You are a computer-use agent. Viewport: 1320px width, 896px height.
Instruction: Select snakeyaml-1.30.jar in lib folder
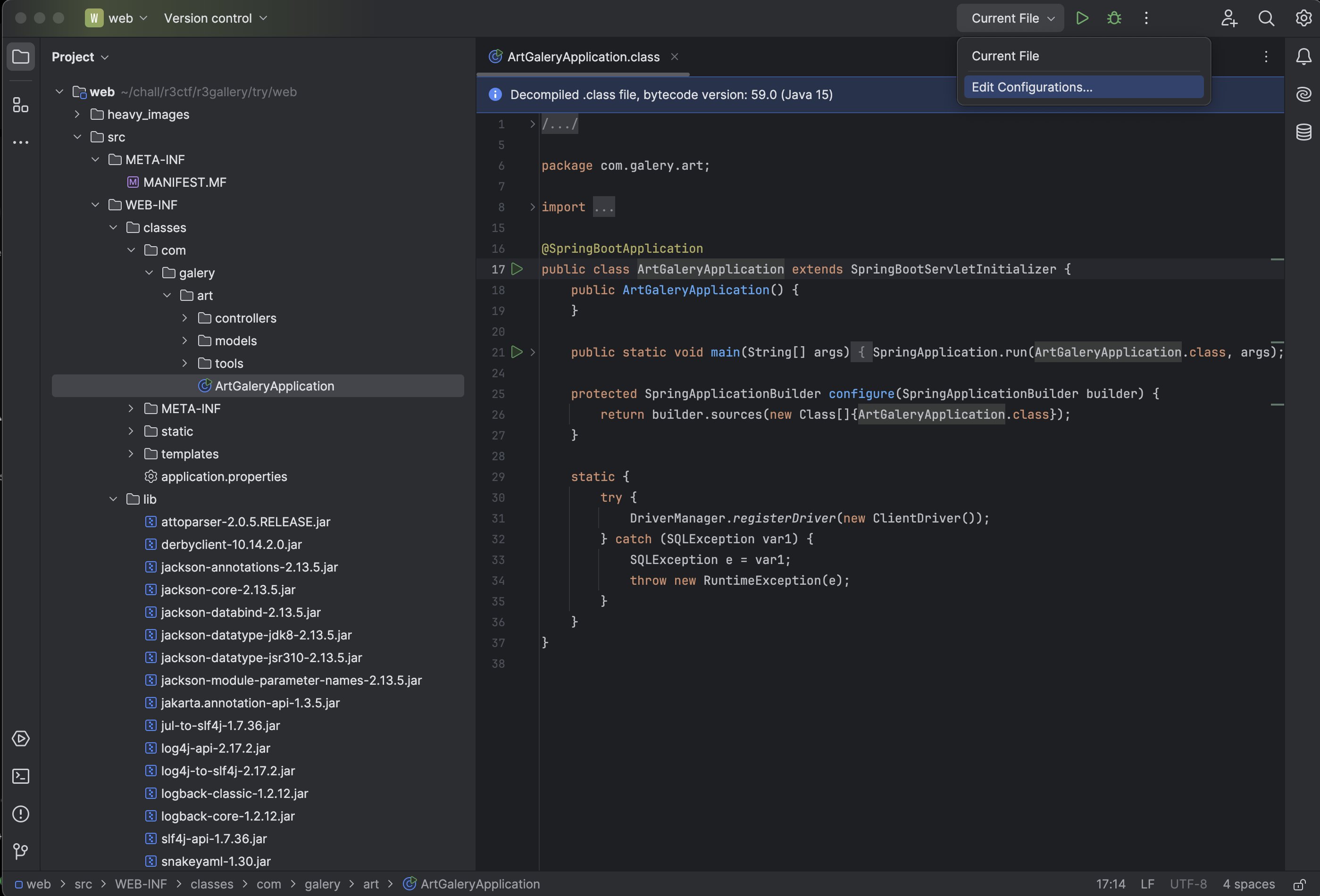[x=216, y=861]
